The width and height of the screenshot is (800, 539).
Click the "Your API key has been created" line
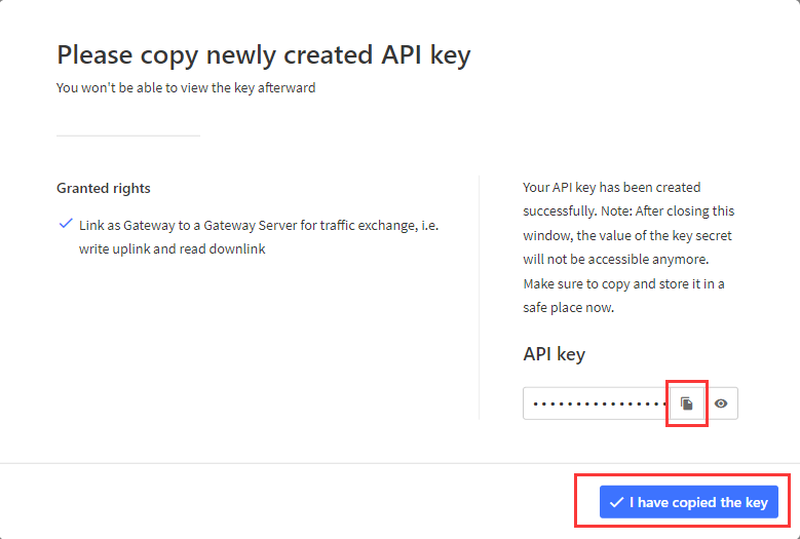pos(611,187)
